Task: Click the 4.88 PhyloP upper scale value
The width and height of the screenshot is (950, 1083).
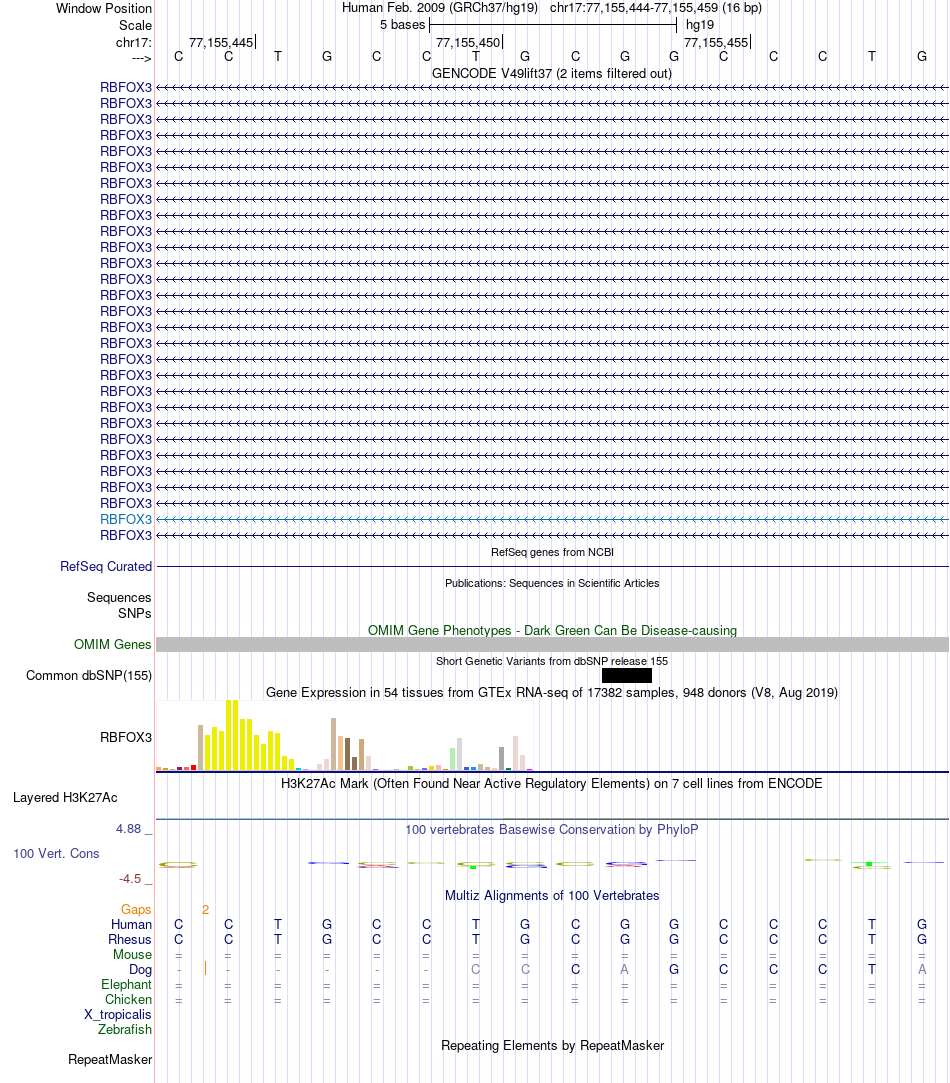Action: click(x=129, y=829)
